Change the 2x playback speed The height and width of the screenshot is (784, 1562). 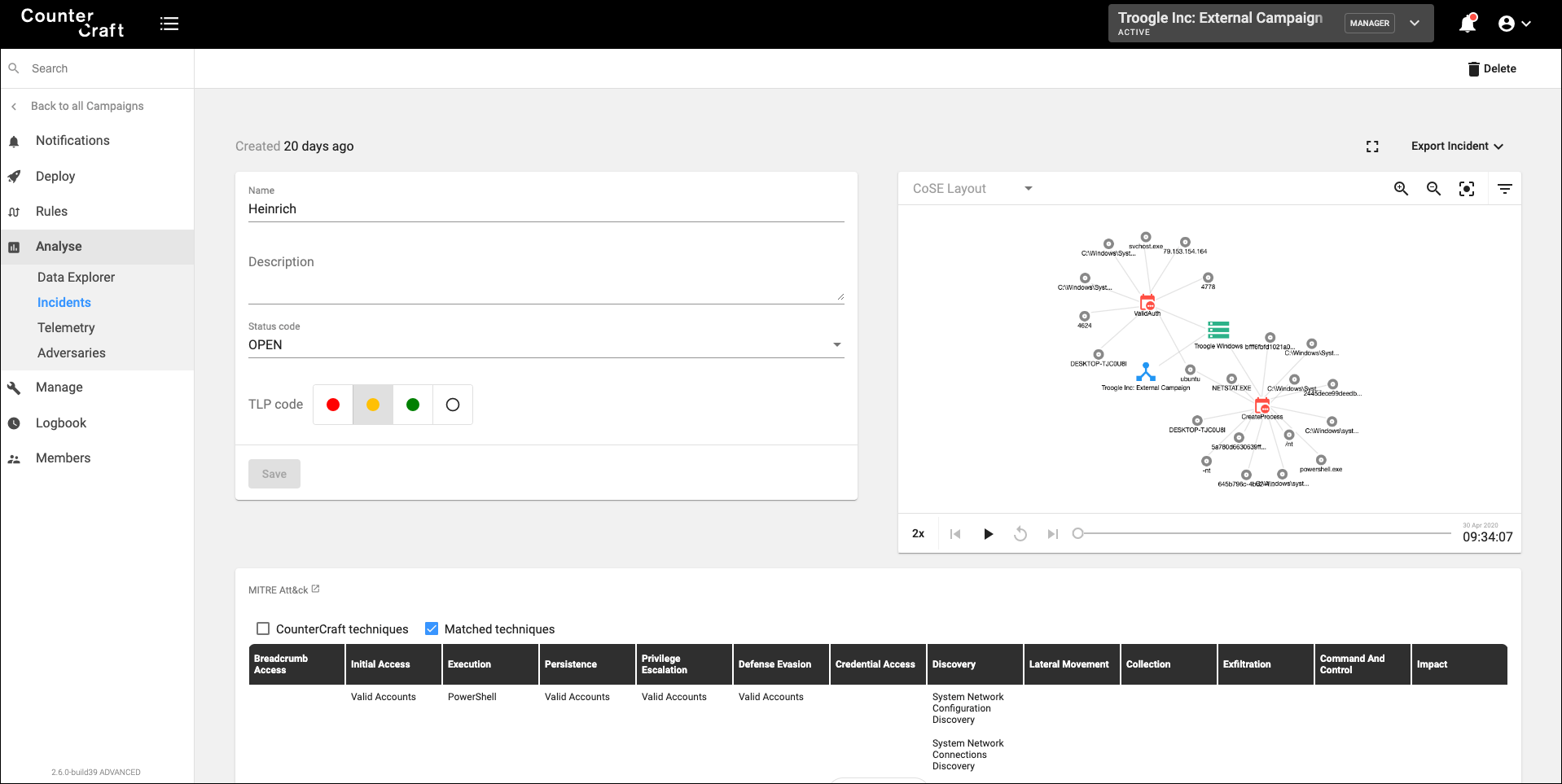point(918,534)
